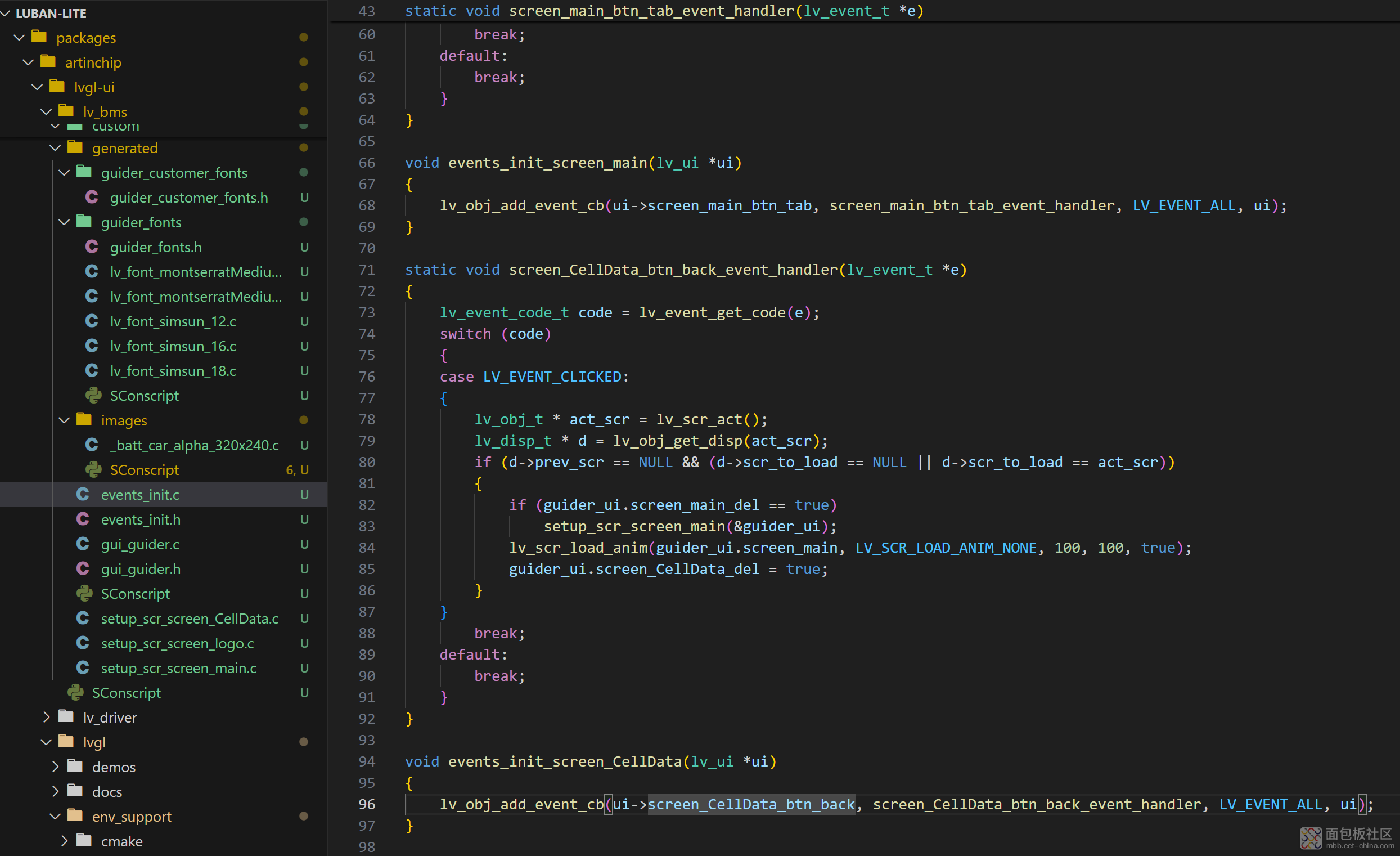Click the C icon of lv_font_simsun_18.c
Image resolution: width=1400 pixels, height=856 pixels.
[x=92, y=370]
